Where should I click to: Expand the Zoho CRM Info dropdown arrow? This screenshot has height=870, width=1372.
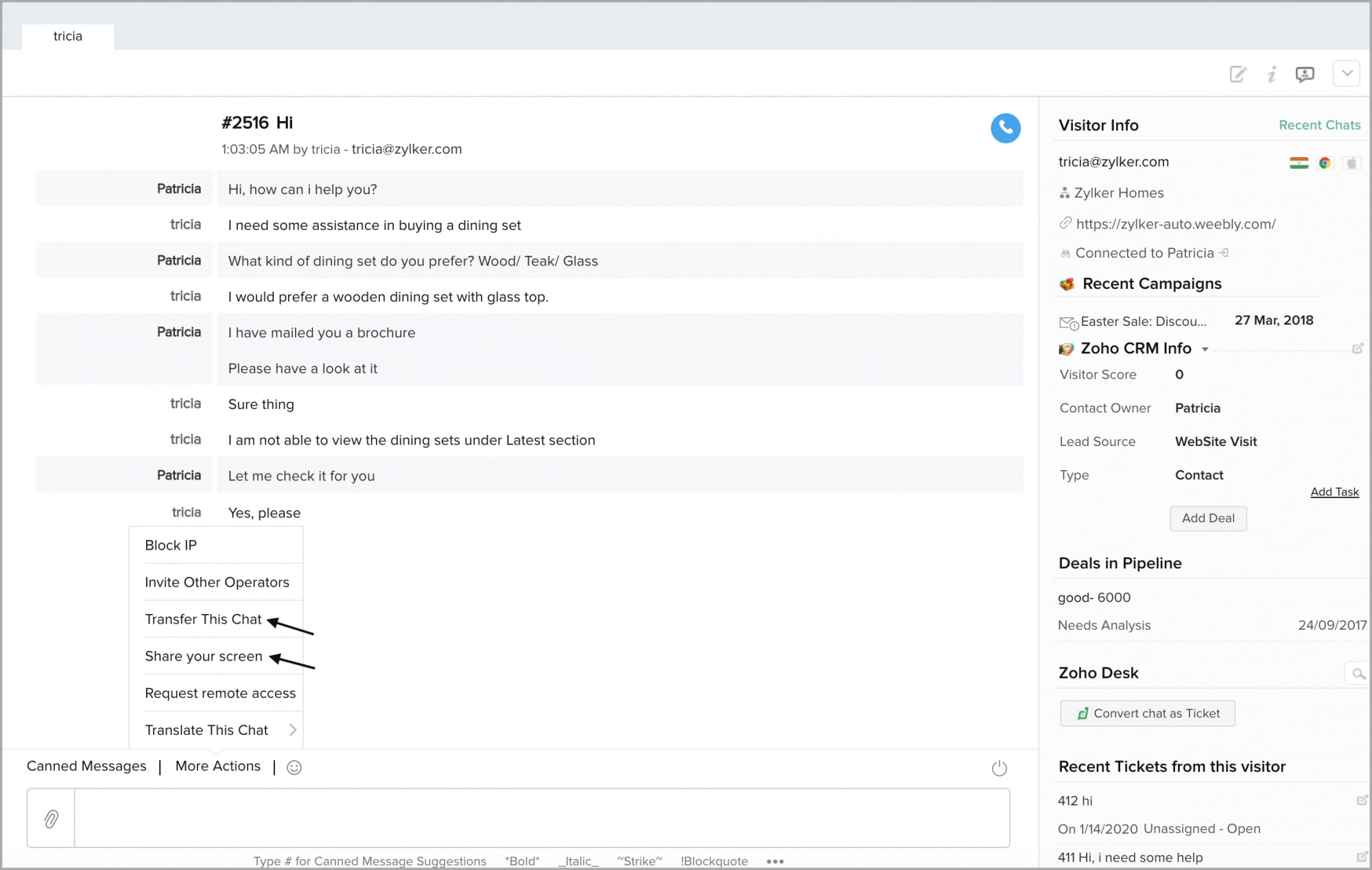[1205, 349]
